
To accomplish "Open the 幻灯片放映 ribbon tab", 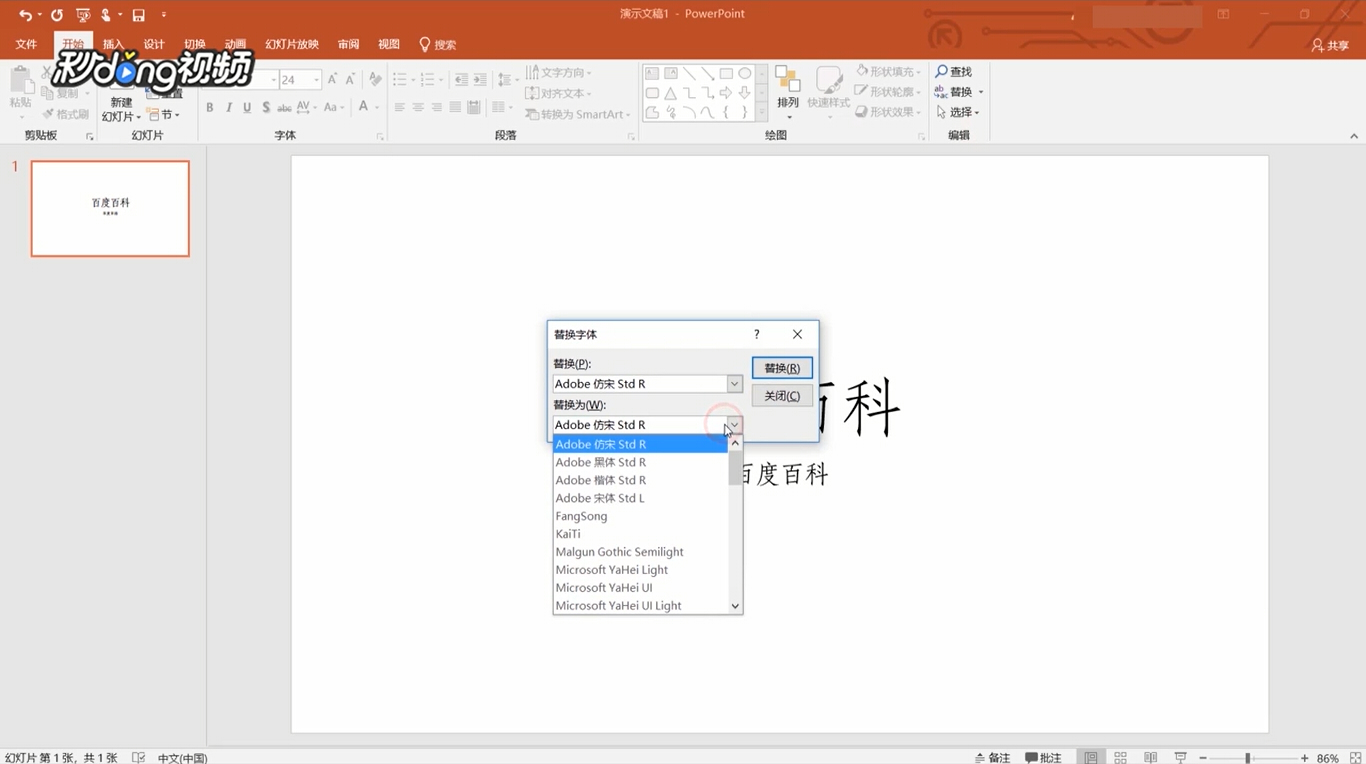I will (x=291, y=44).
